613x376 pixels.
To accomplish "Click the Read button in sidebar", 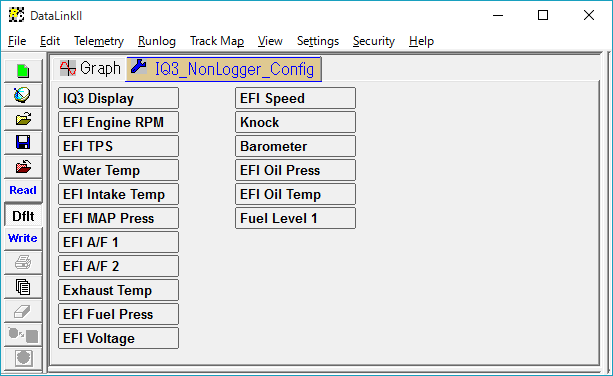I will 23,190.
